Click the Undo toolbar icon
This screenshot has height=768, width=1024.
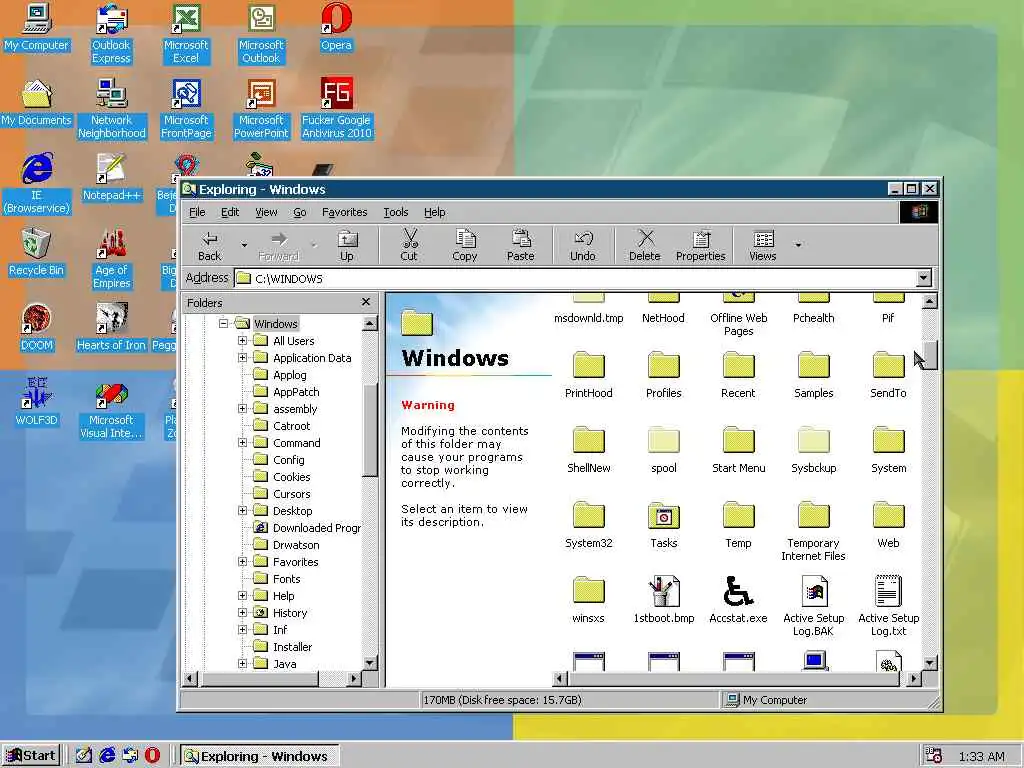pyautogui.click(x=583, y=245)
